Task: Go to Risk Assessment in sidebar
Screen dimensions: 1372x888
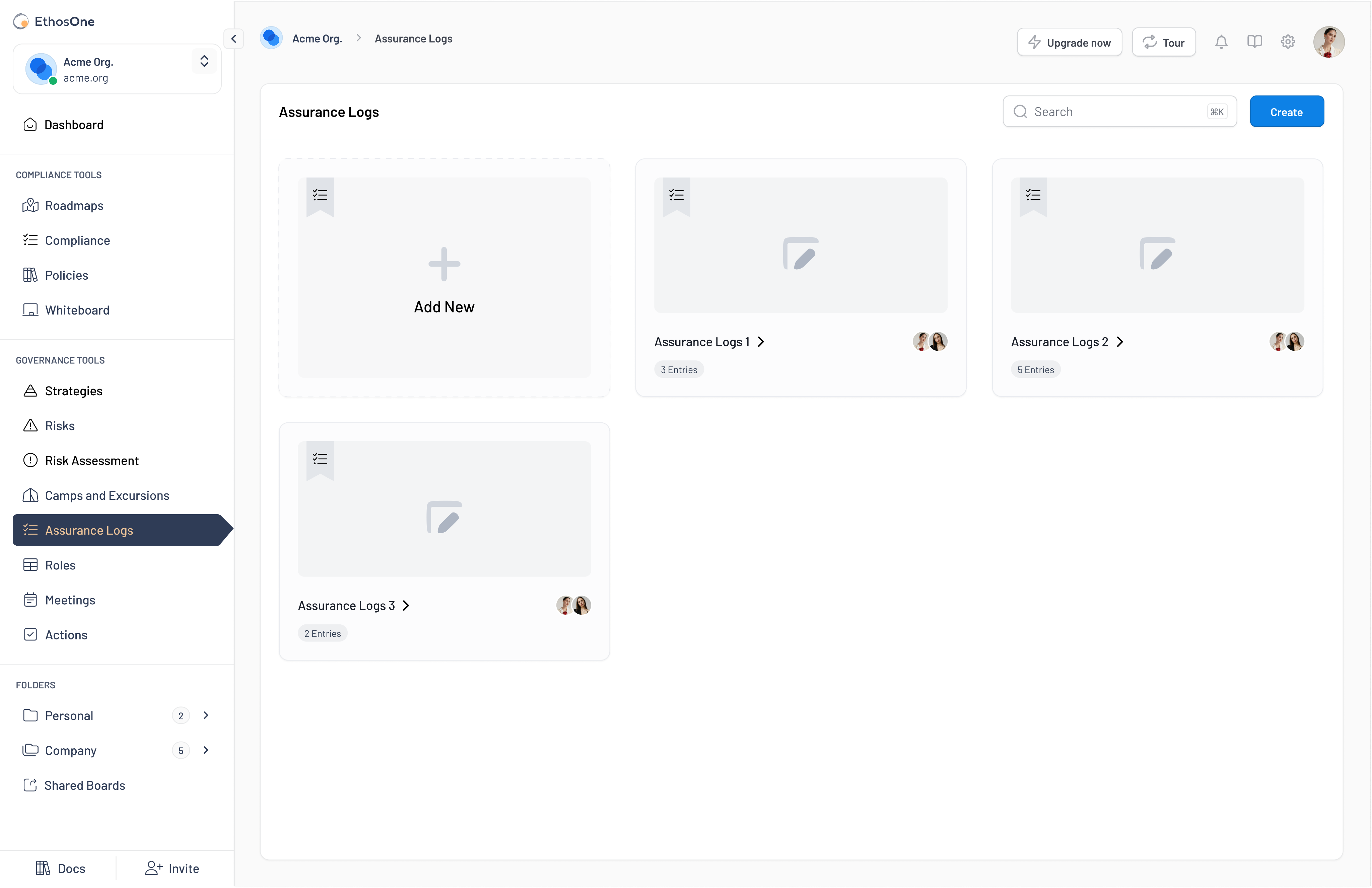Action: coord(92,461)
